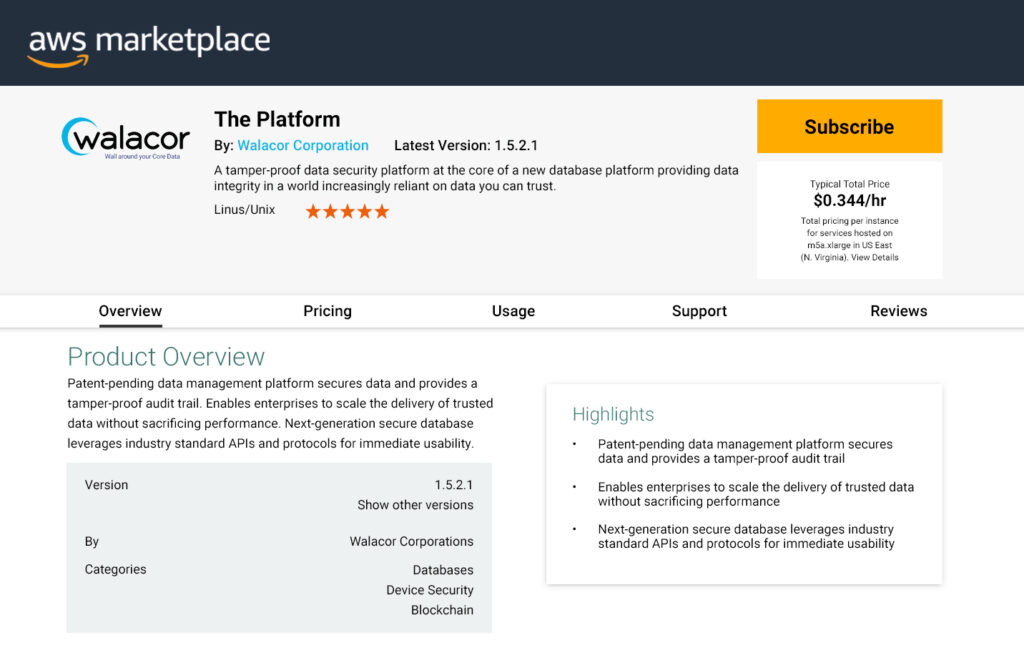
Task: Click The Platform product title
Action: (x=277, y=119)
